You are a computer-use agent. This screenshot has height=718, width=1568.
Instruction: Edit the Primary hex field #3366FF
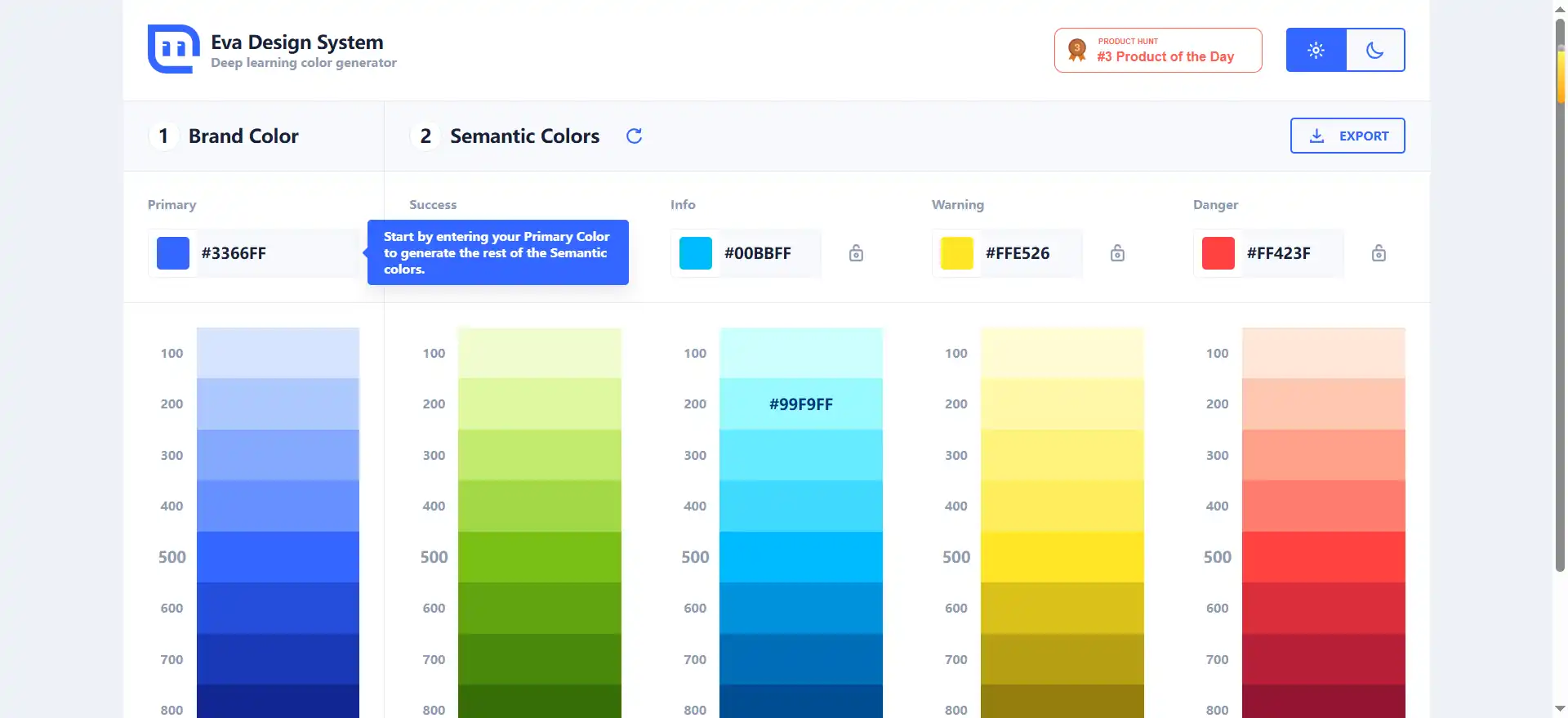(278, 253)
